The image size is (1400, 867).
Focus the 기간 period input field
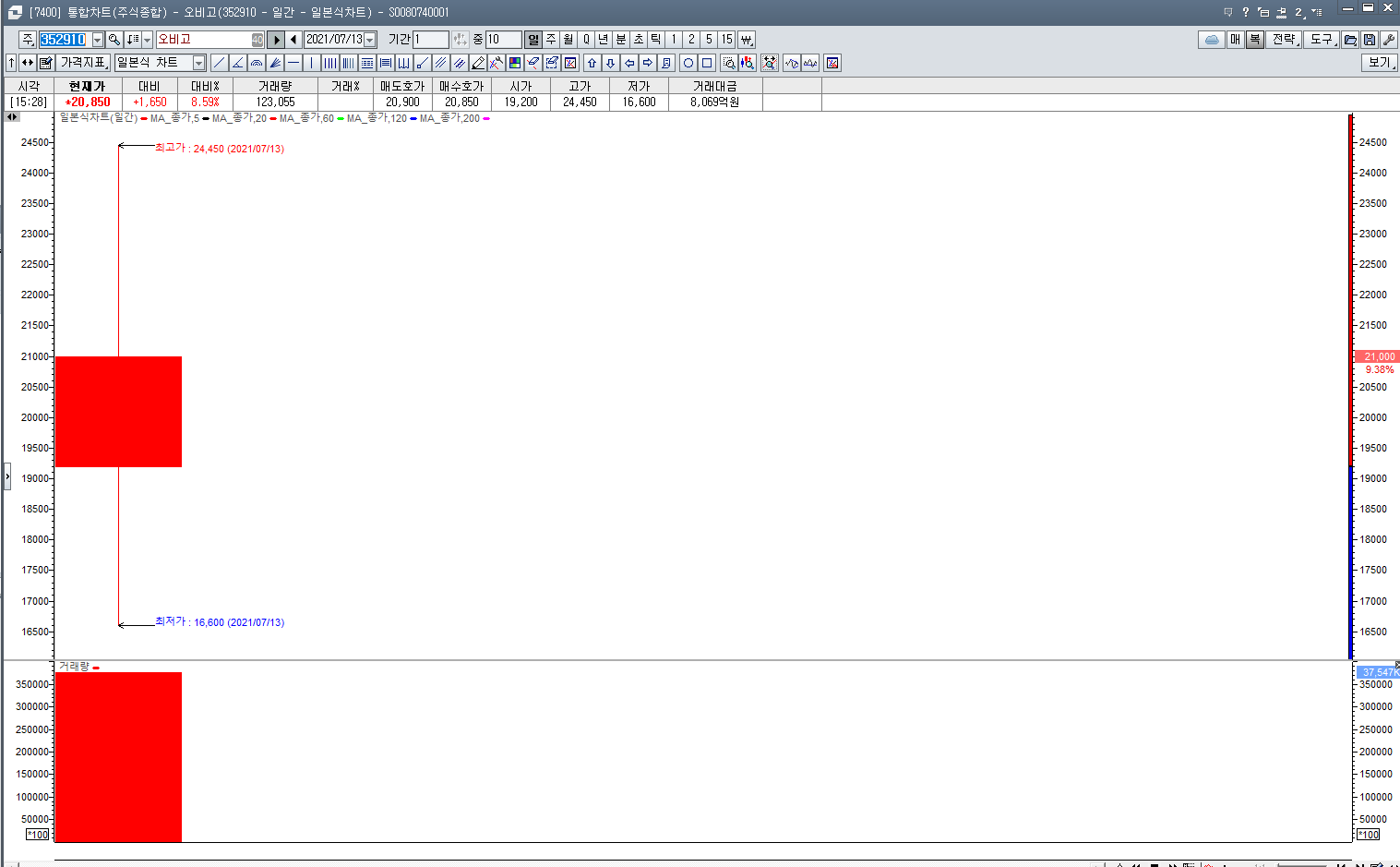coord(430,40)
